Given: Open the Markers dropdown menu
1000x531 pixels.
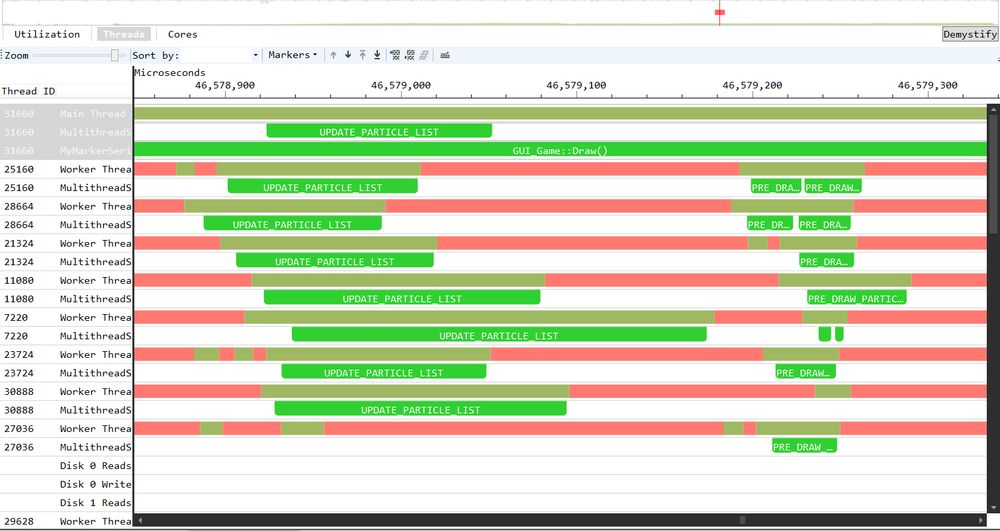Looking at the screenshot, I should (293, 55).
